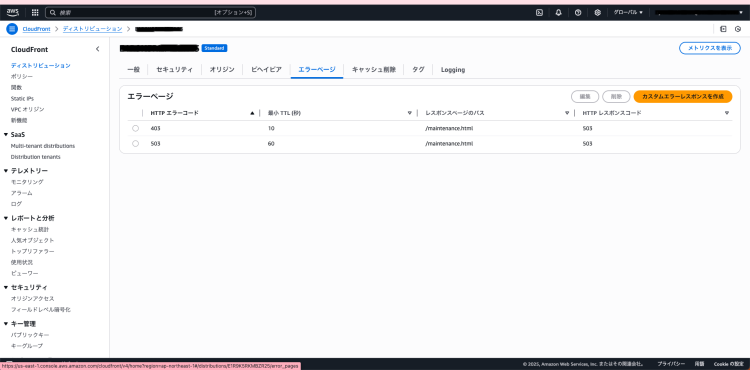Viewport: 750px width, 370px height.
Task: Open VPC オリジン in the sidebar
Action: pyautogui.click(x=27, y=109)
